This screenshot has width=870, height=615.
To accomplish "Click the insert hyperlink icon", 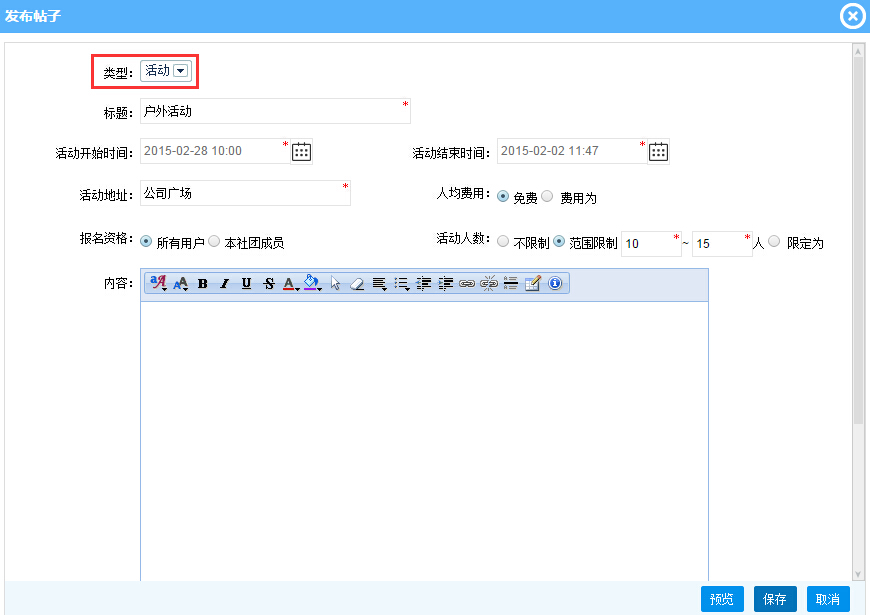I will (x=467, y=284).
